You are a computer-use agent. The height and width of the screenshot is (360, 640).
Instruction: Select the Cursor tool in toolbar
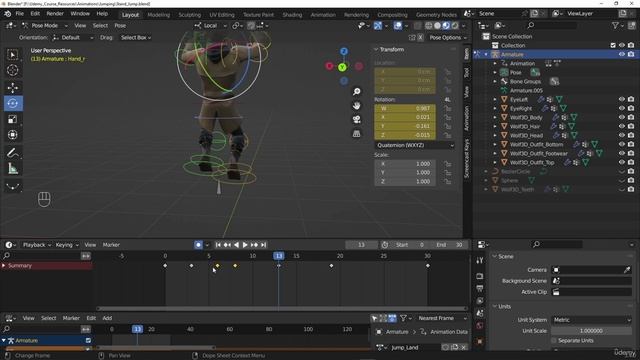(x=13, y=70)
